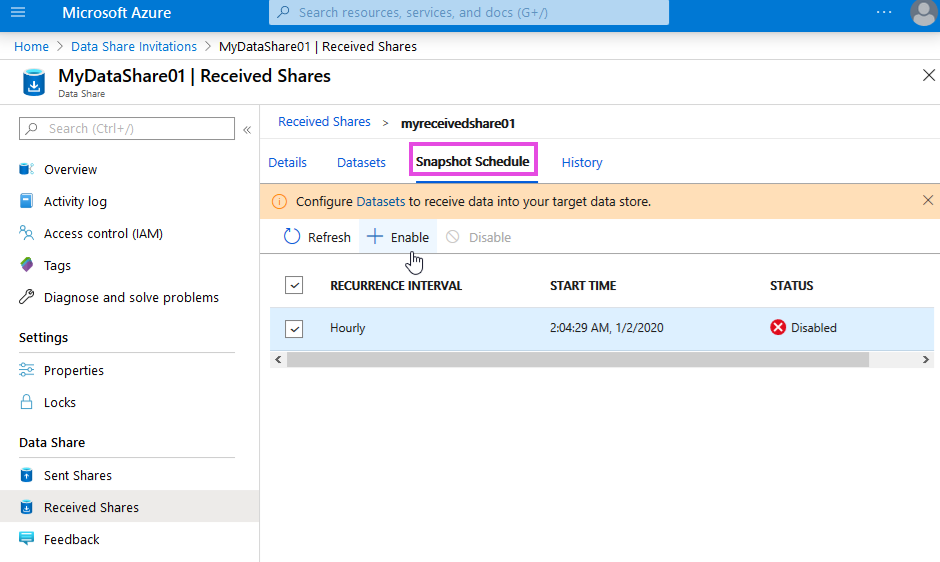The image size is (940, 562).
Task: Follow the Datasets link in the banner
Action: point(381,202)
